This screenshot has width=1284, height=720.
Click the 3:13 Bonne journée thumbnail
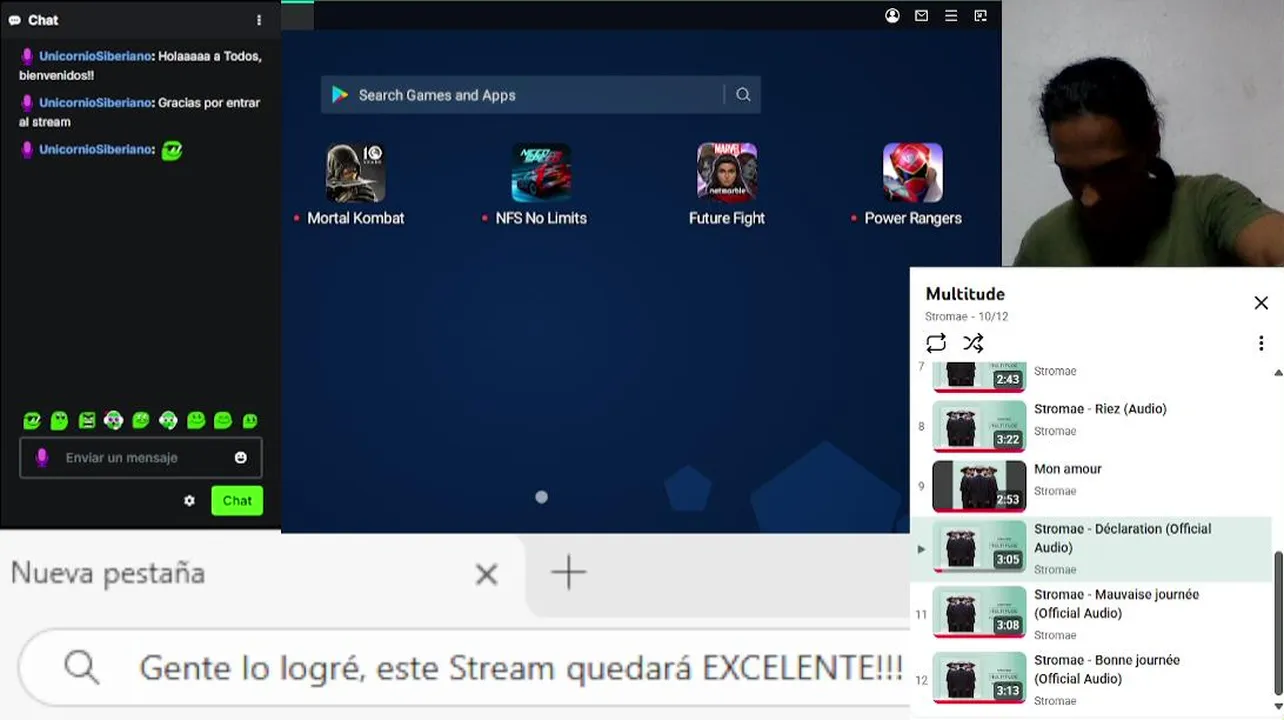tap(979, 678)
